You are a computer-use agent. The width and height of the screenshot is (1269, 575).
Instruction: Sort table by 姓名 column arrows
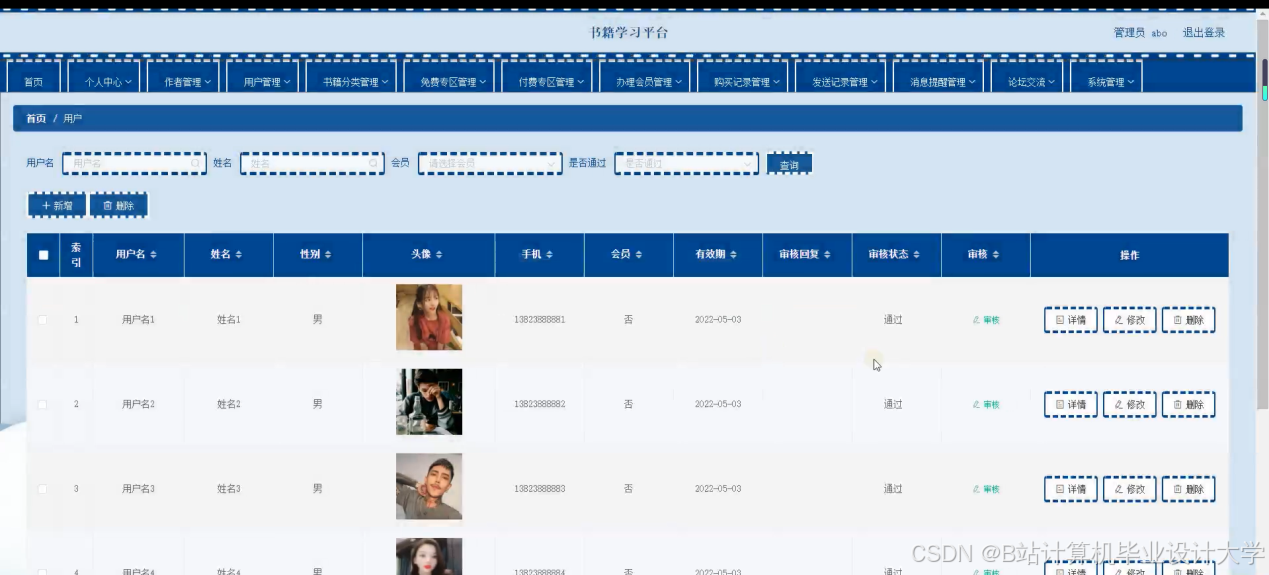238,255
